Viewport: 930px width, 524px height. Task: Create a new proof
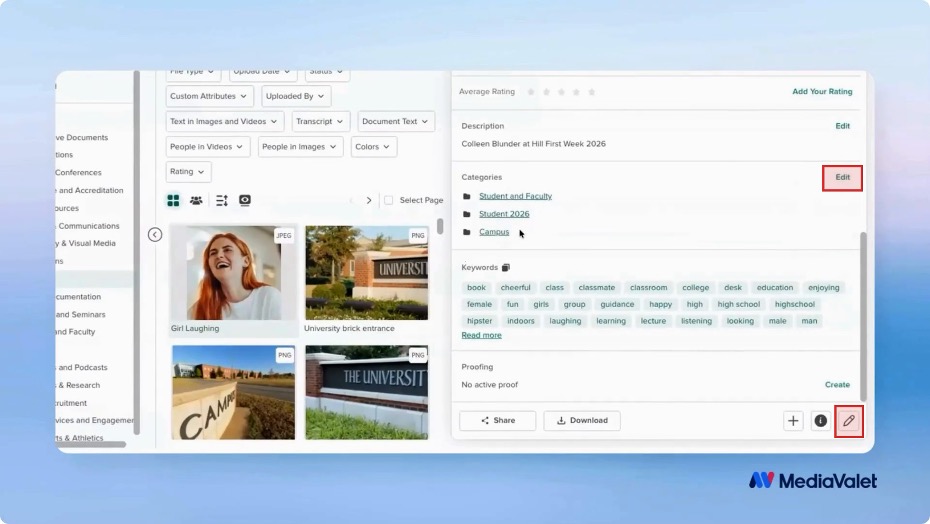point(837,385)
